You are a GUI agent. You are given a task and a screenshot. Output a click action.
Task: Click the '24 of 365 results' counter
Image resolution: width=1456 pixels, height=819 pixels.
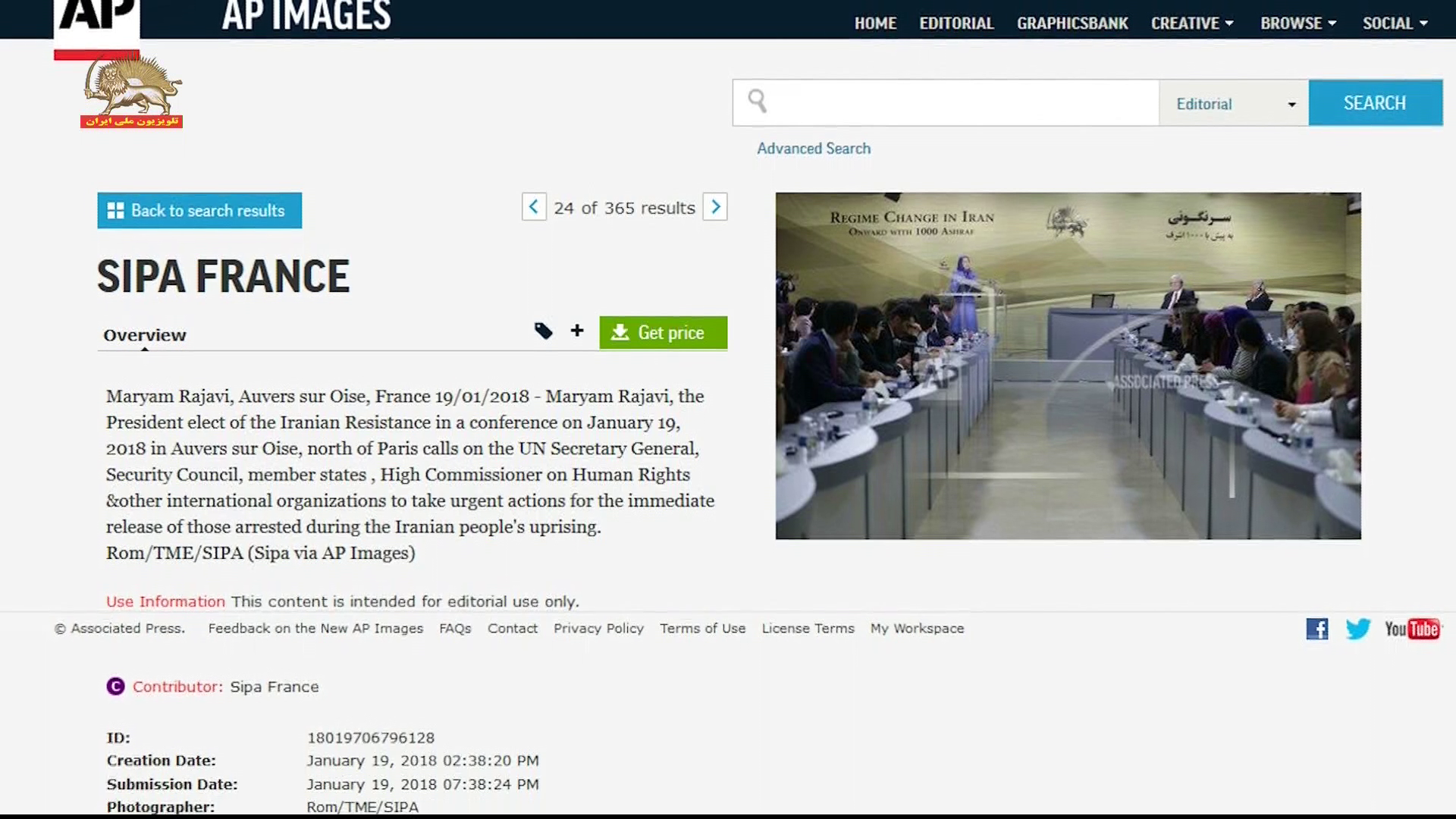click(624, 208)
